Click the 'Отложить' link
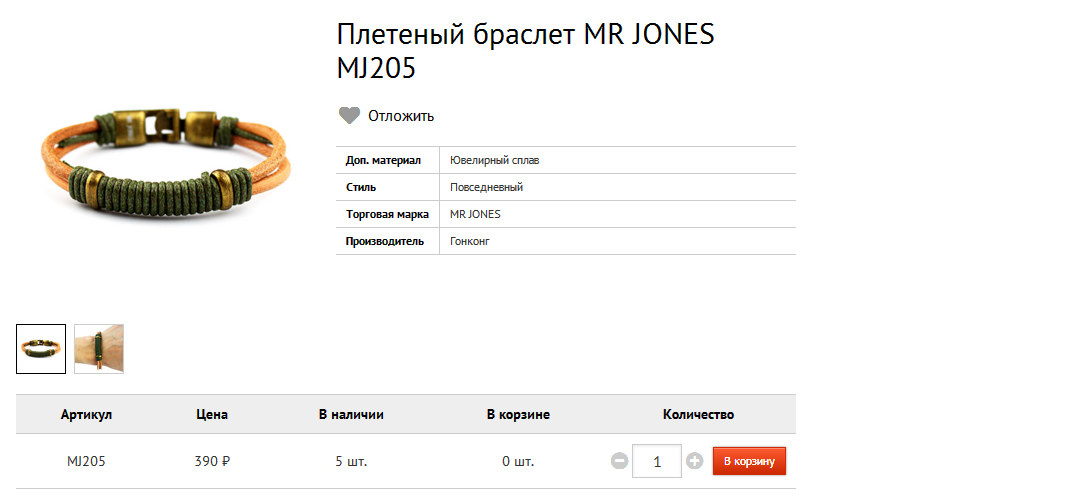 [401, 116]
